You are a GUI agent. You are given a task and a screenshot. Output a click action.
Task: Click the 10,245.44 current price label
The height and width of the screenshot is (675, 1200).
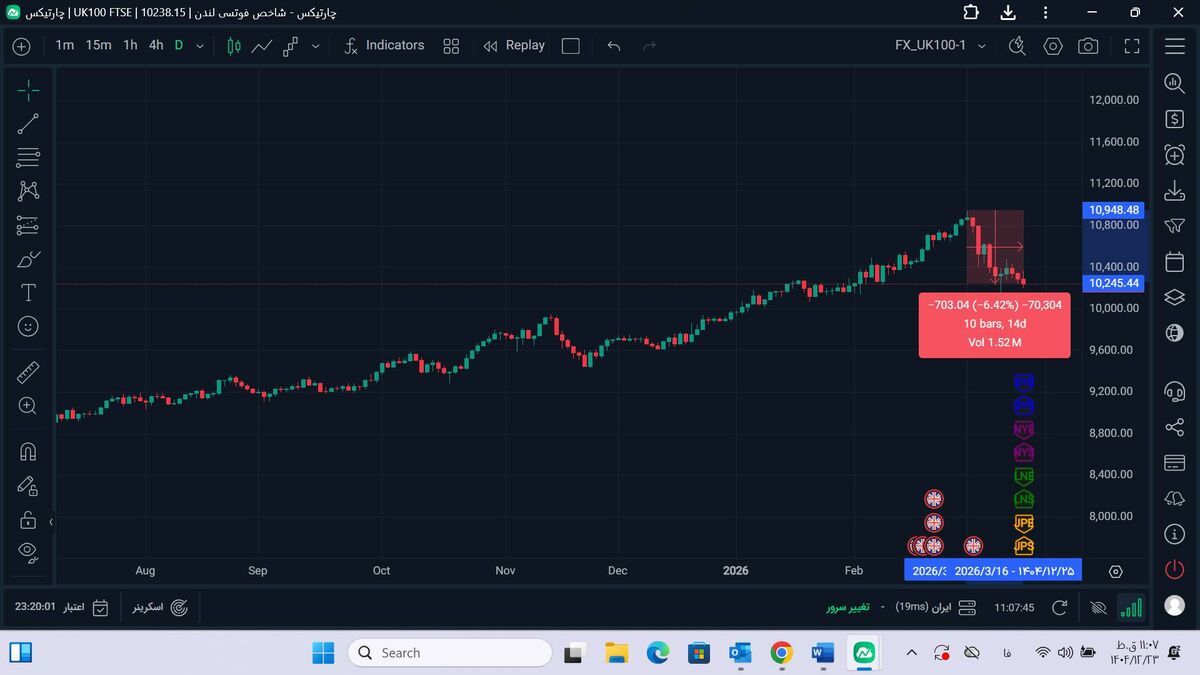click(x=1114, y=283)
